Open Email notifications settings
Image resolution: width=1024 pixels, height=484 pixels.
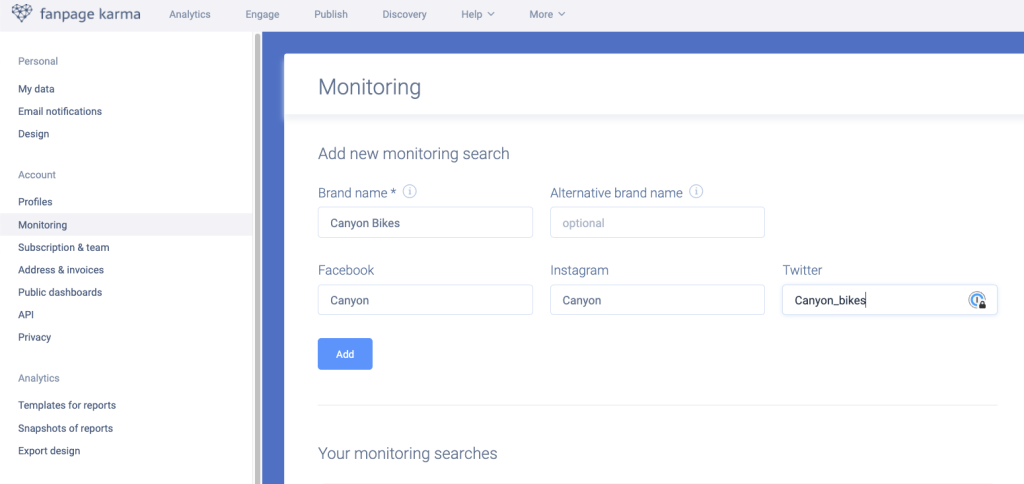[60, 111]
